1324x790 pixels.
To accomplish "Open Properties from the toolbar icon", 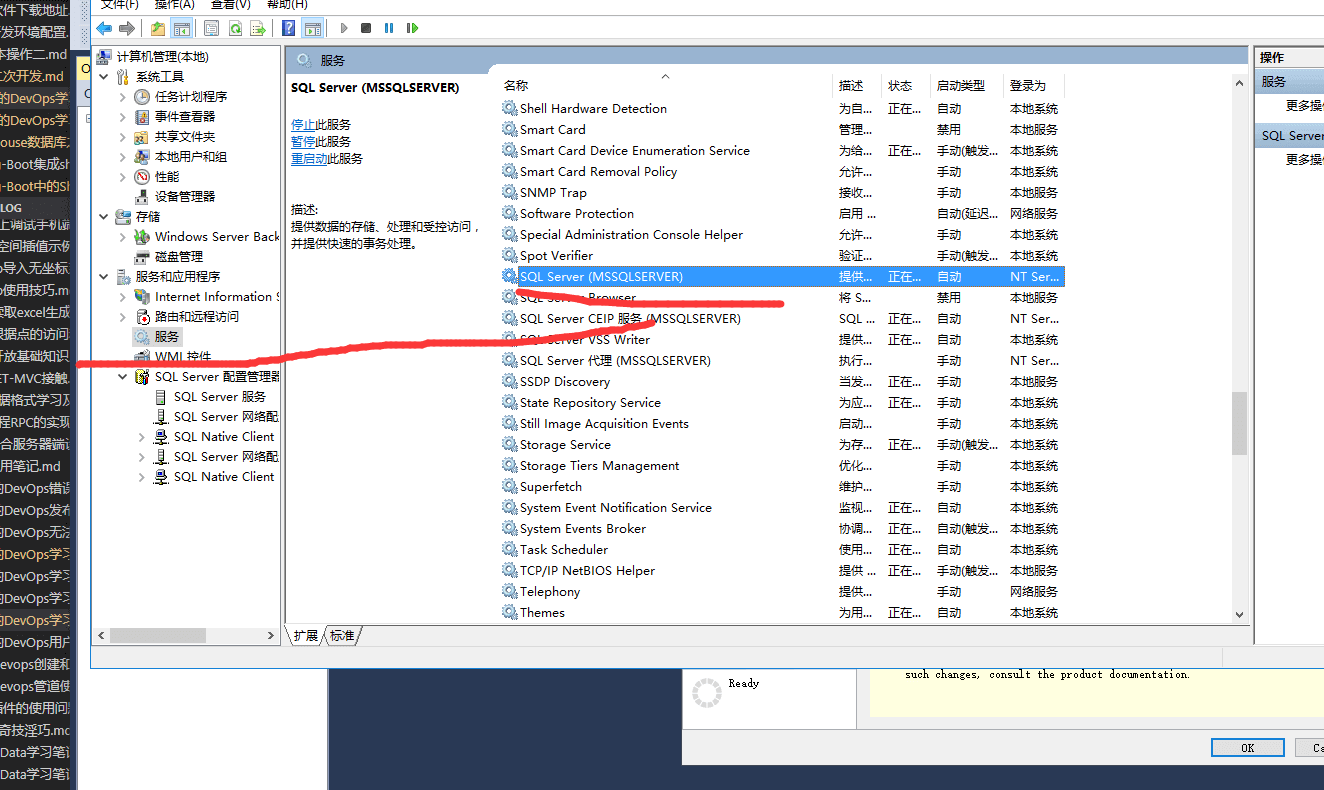I will tap(211, 28).
